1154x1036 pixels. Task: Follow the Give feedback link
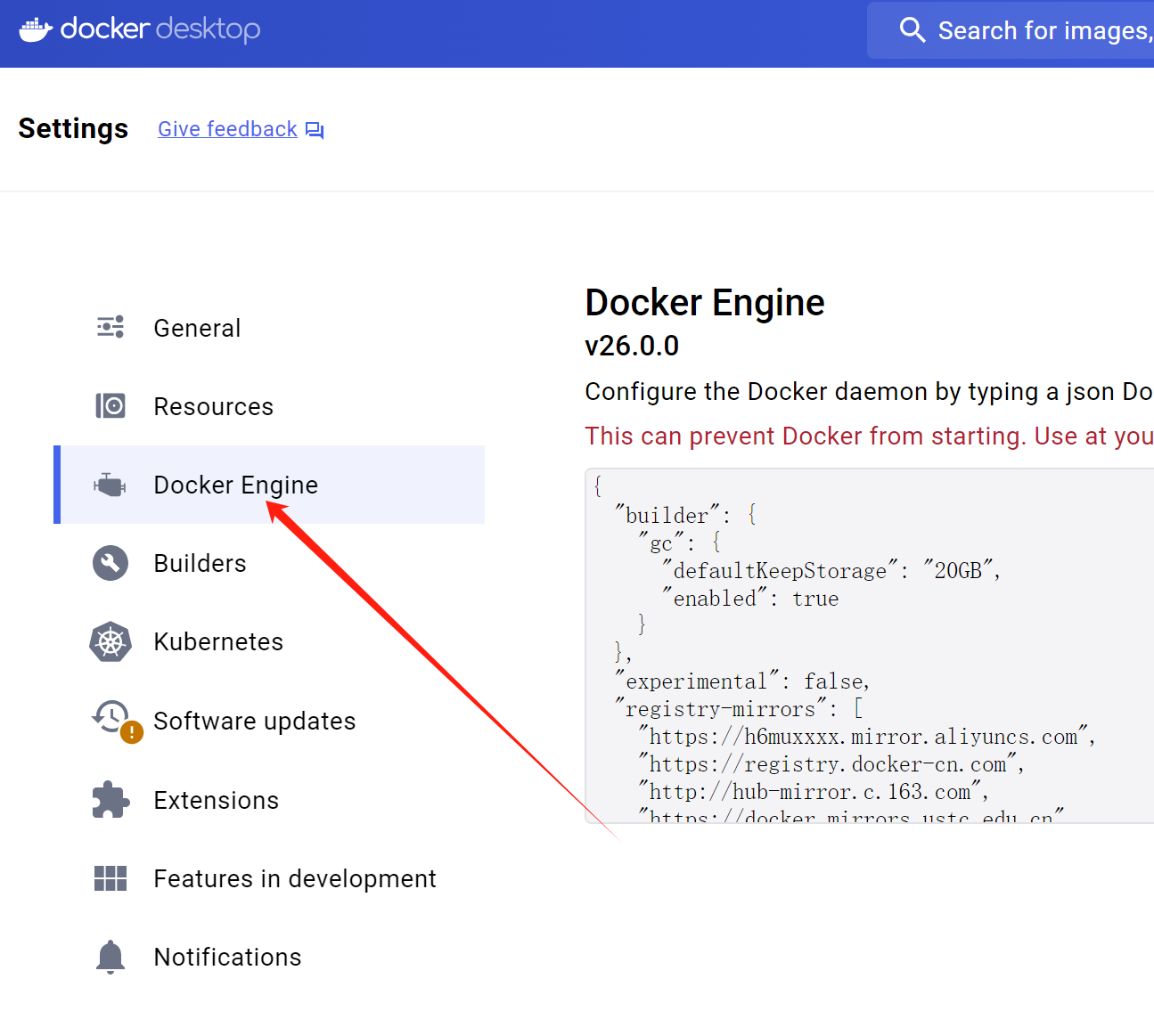227,129
